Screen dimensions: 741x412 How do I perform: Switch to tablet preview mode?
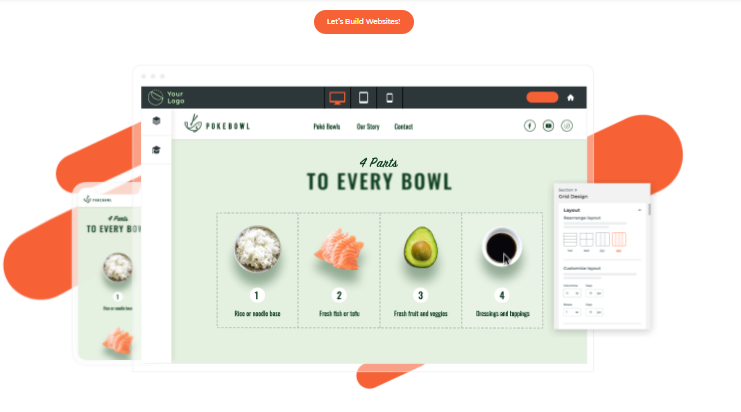coord(363,98)
